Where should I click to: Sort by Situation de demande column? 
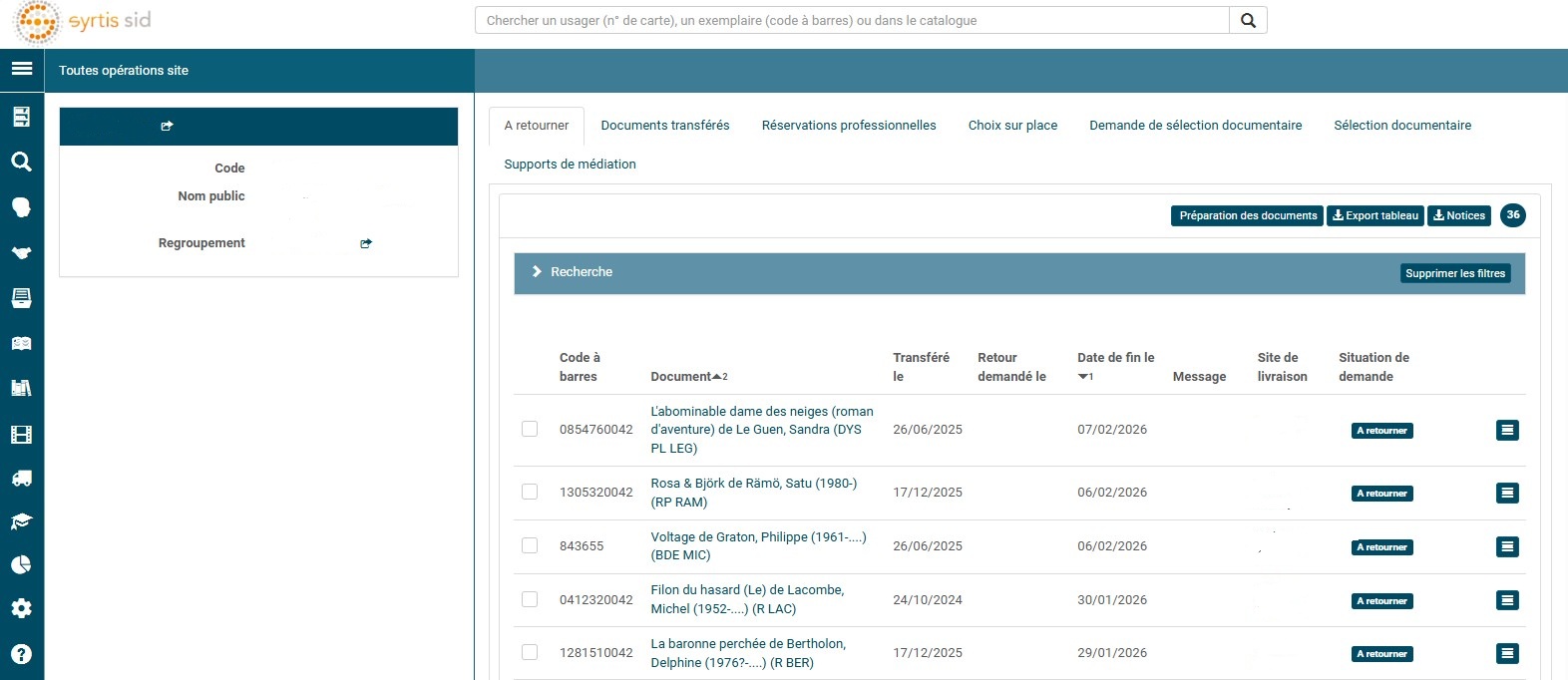pyautogui.click(x=1373, y=367)
